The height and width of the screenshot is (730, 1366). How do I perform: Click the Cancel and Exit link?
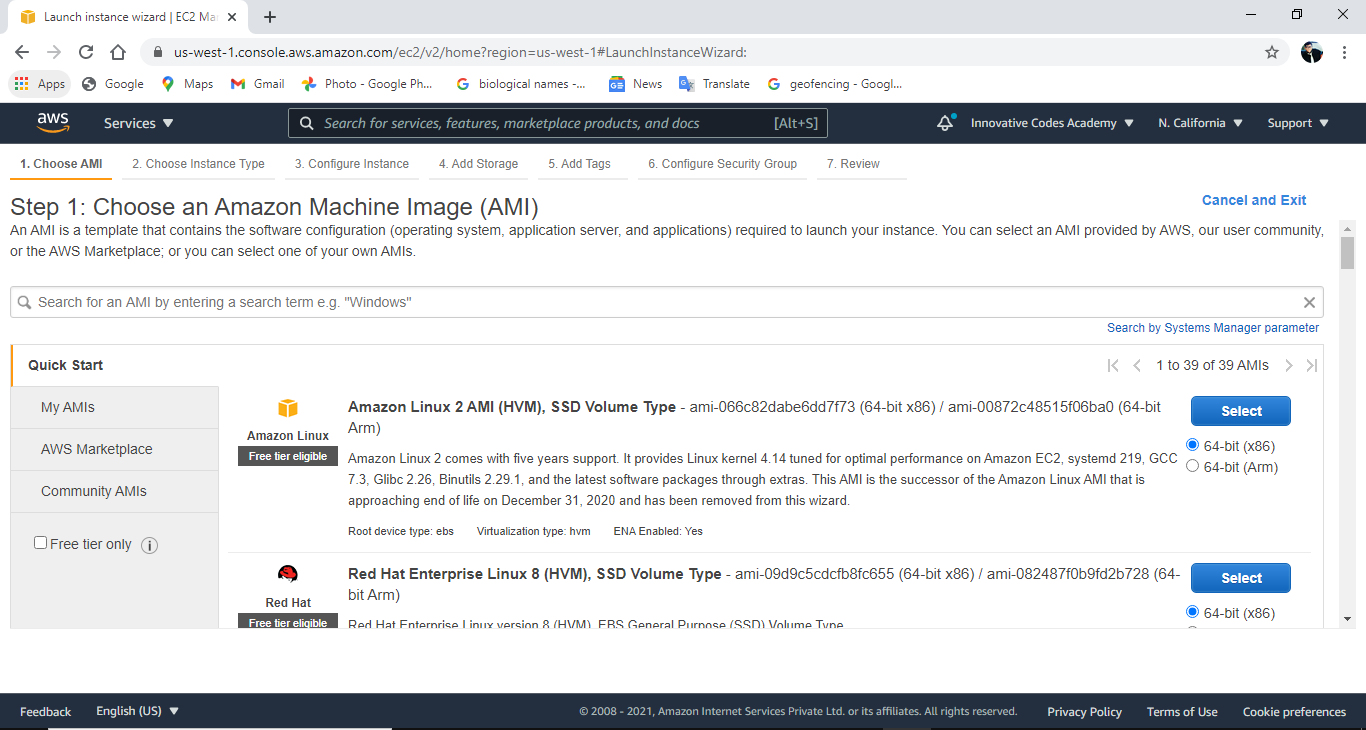(x=1254, y=200)
